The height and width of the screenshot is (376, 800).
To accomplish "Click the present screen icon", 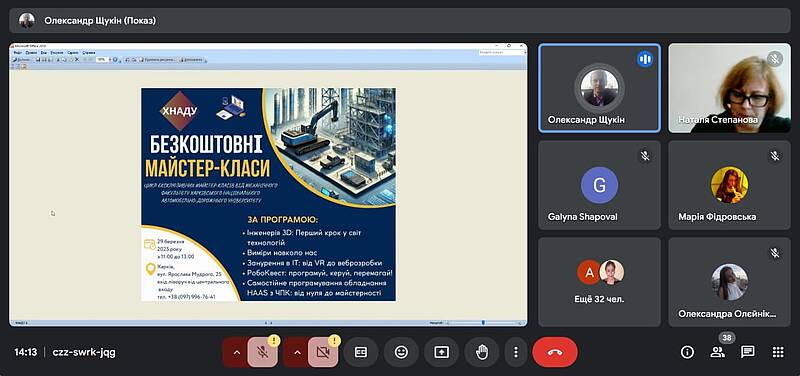I will (x=441, y=352).
